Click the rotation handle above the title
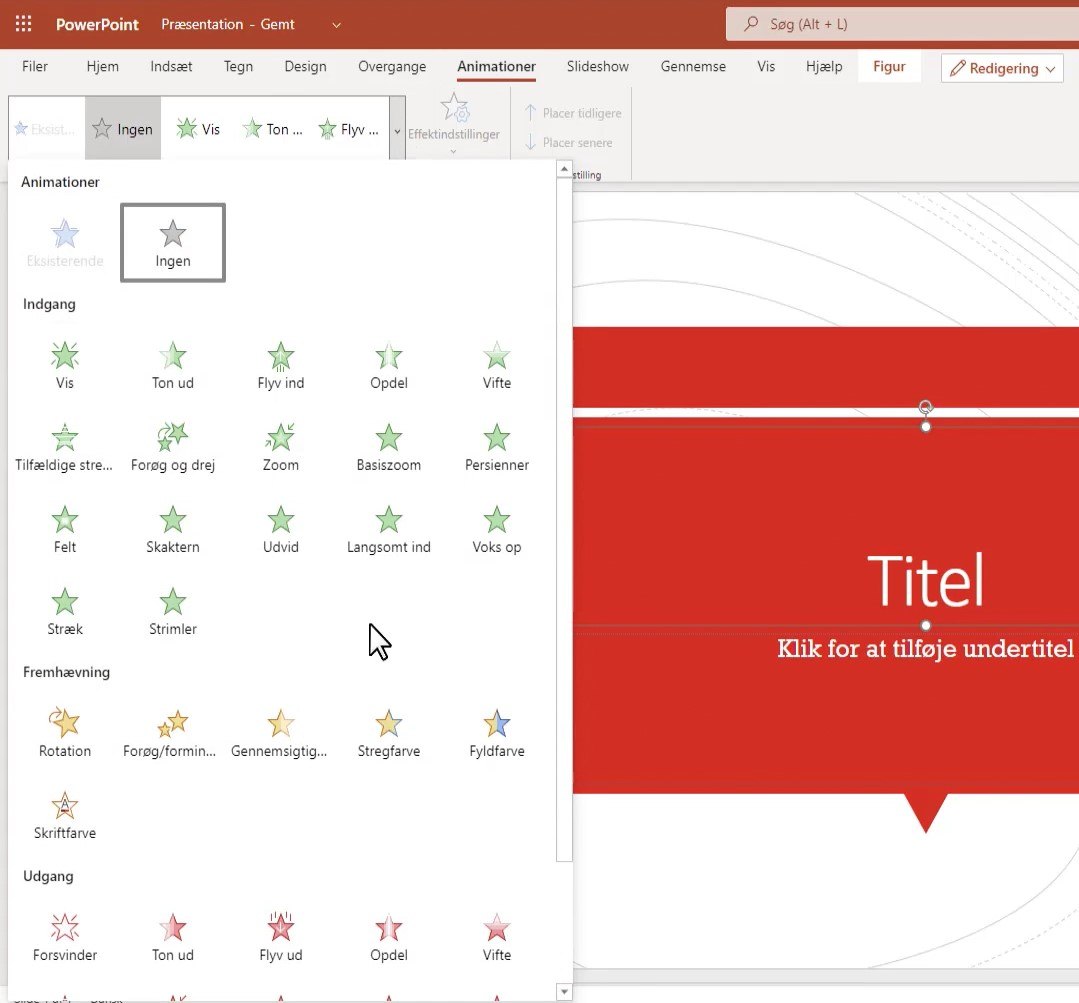1079x1003 pixels. tap(926, 407)
